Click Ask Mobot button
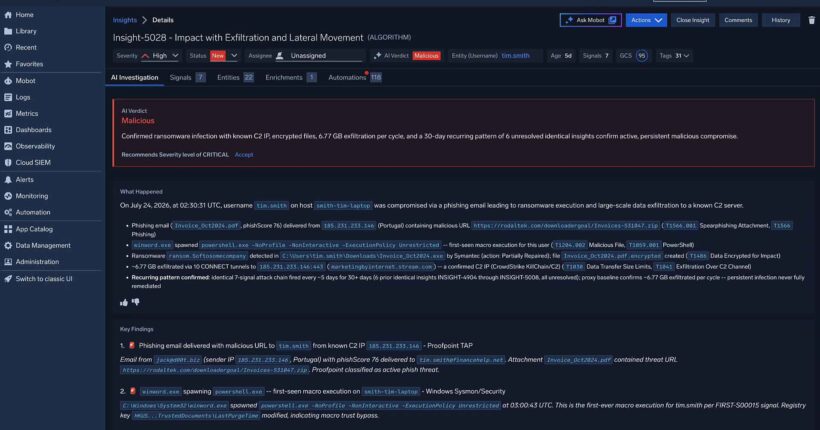This screenshot has height=430, width=820. point(590,20)
